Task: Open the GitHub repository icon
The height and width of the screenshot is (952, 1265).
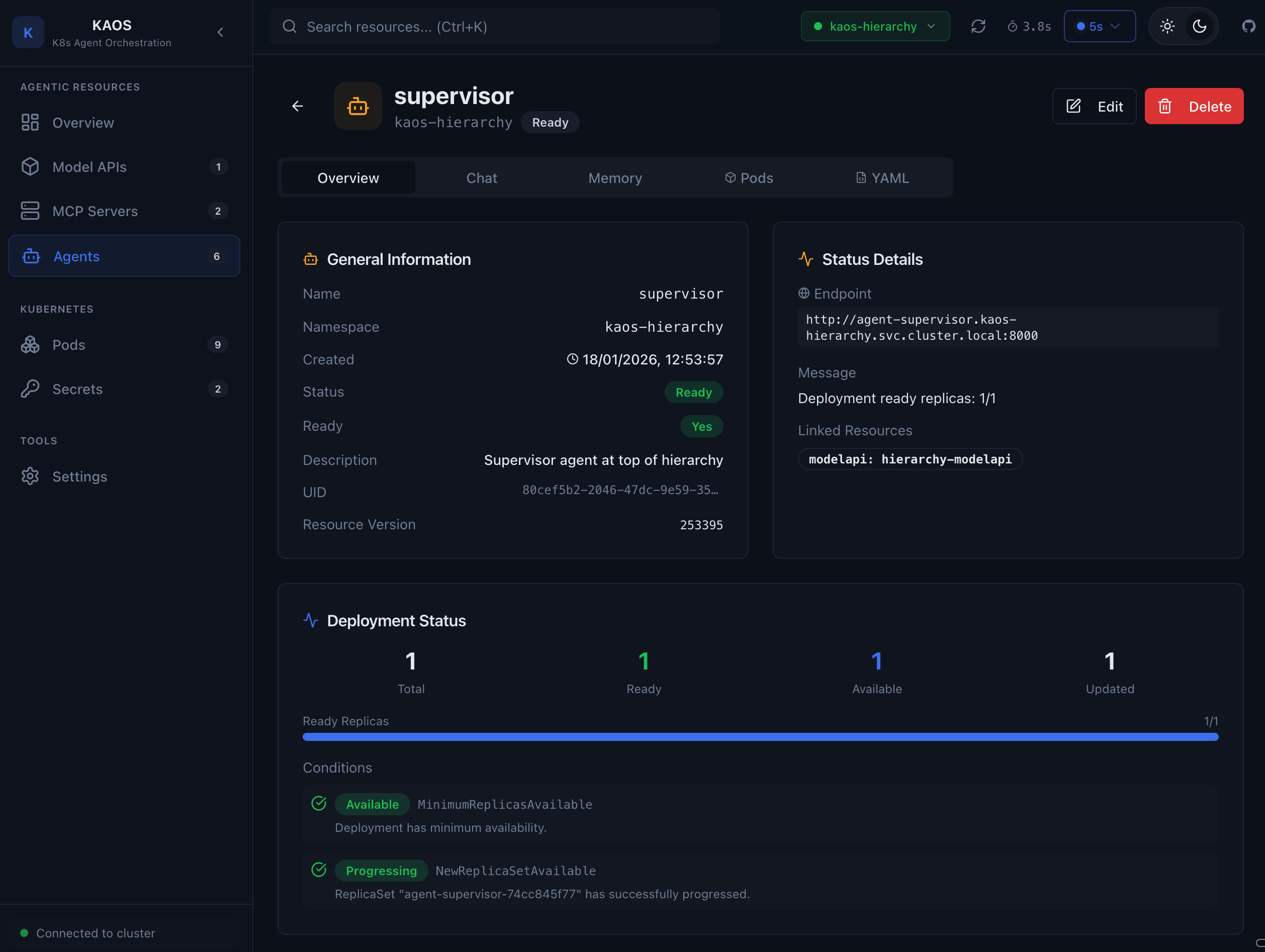Action: [x=1249, y=26]
